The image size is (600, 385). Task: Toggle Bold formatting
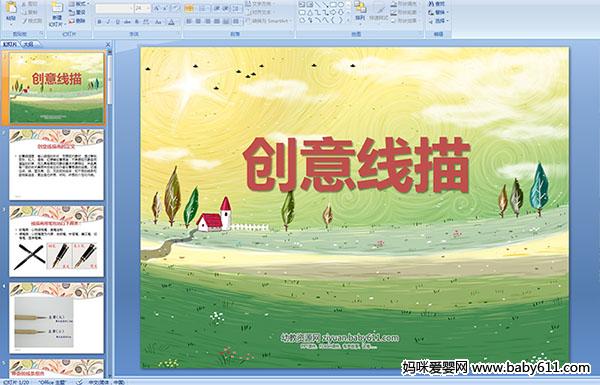pyautogui.click(x=99, y=22)
